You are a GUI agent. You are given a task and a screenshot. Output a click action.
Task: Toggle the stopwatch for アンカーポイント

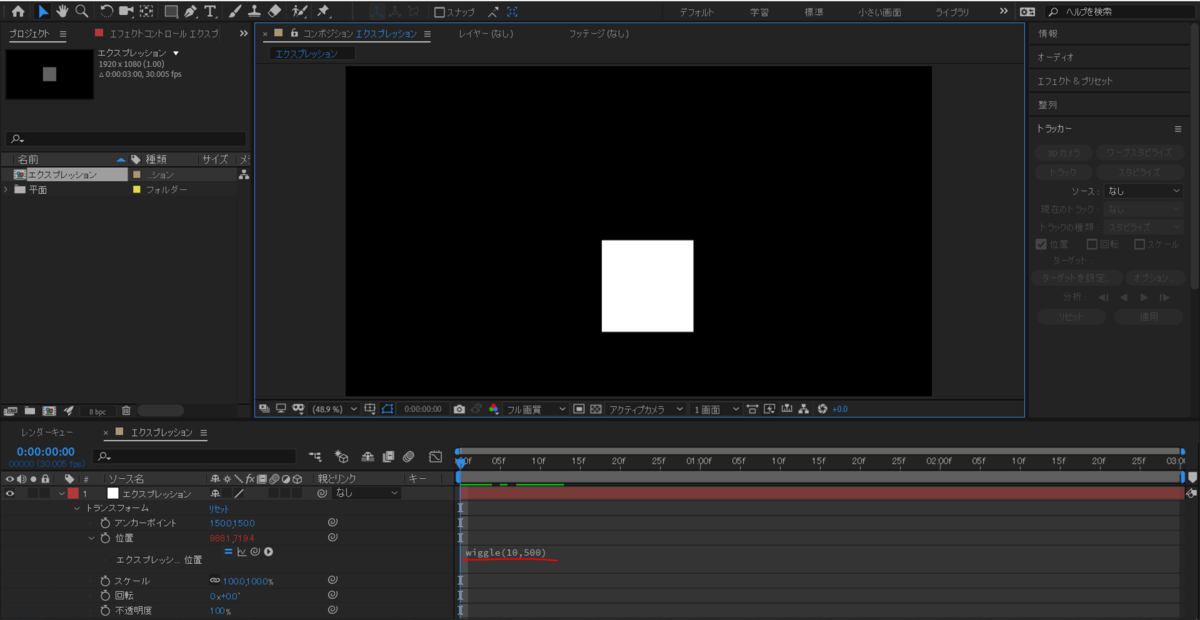(104, 523)
